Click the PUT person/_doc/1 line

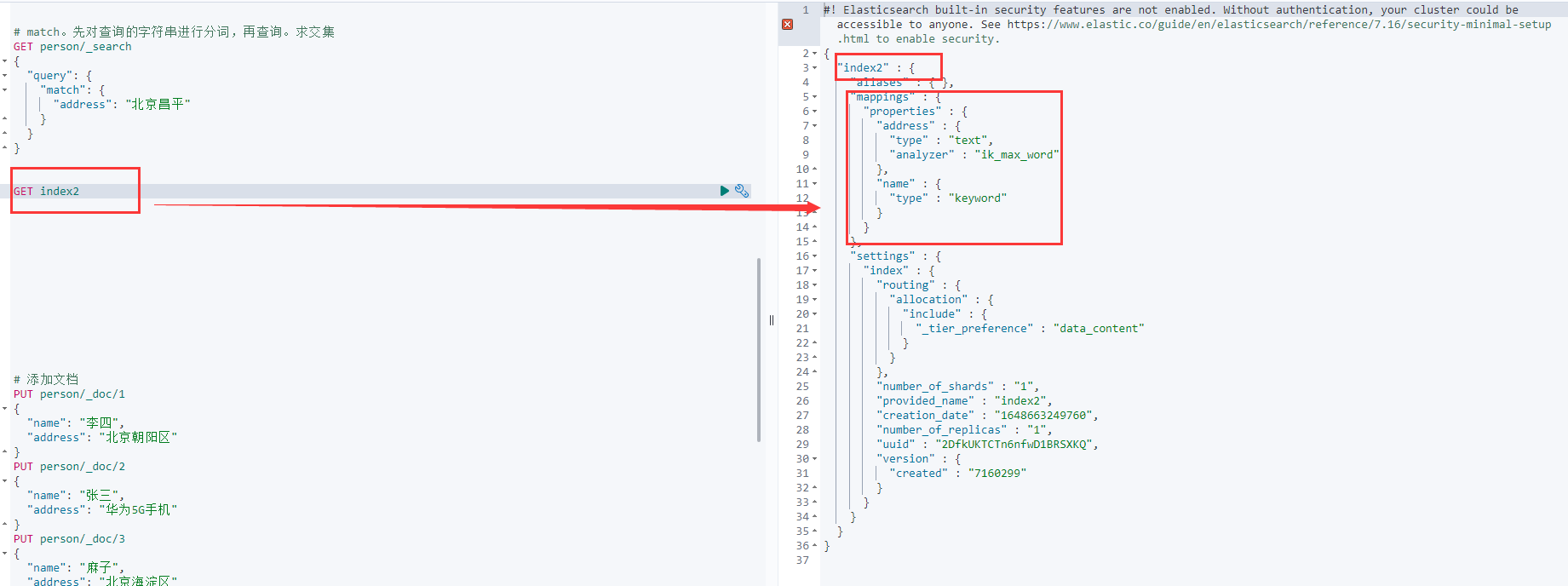[69, 394]
